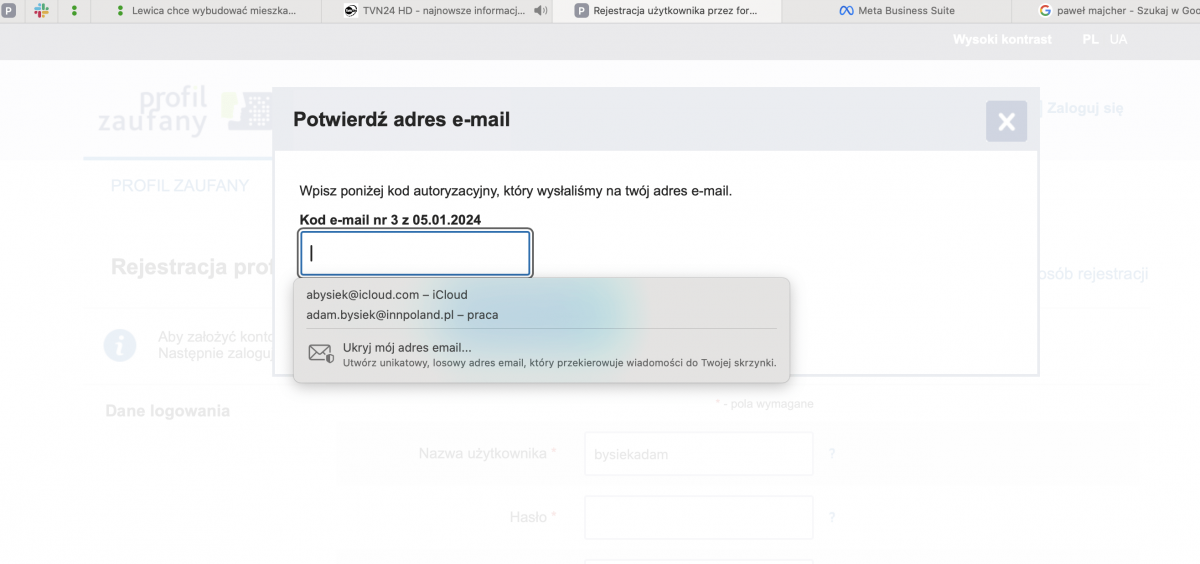This screenshot has width=1200, height=564.
Task: Click the Zaloguj się link
Action: coord(1085,108)
